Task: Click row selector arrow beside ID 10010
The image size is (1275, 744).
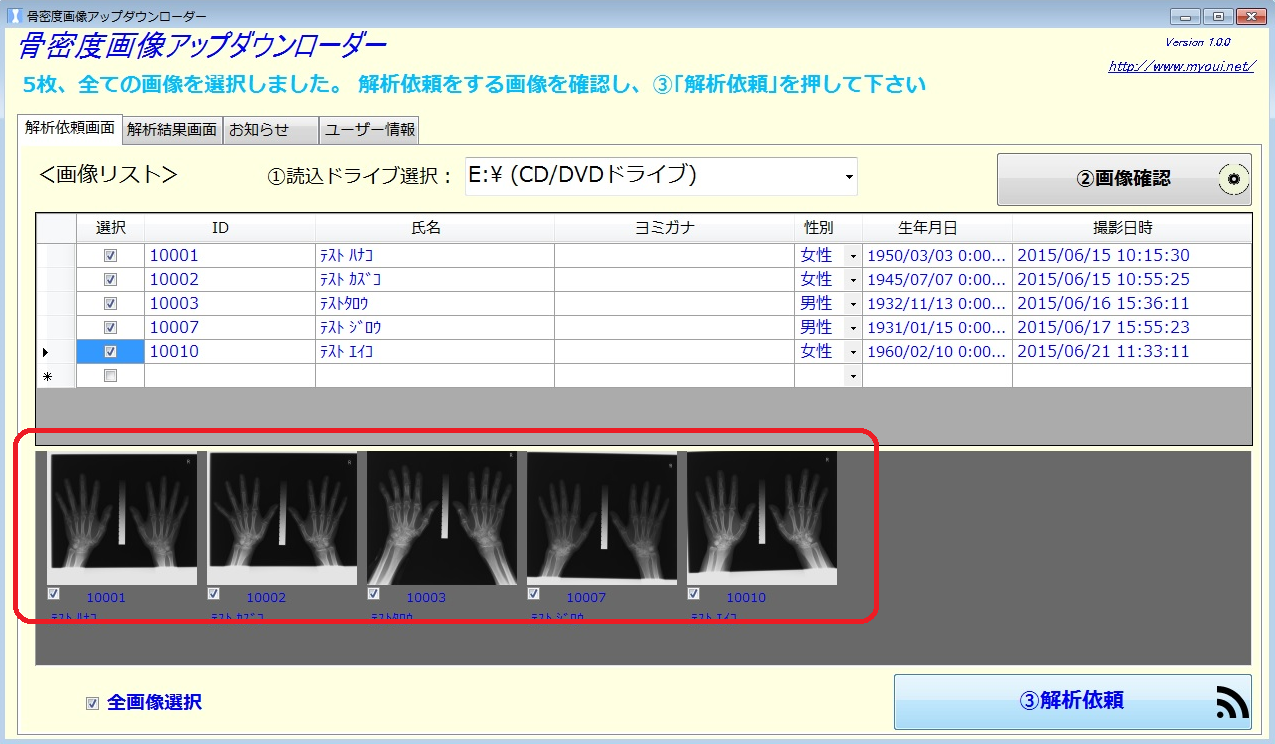Action: [x=46, y=352]
